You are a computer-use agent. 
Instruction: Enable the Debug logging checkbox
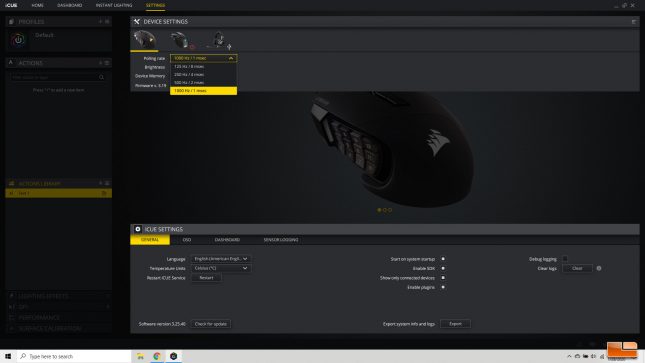tap(565, 259)
